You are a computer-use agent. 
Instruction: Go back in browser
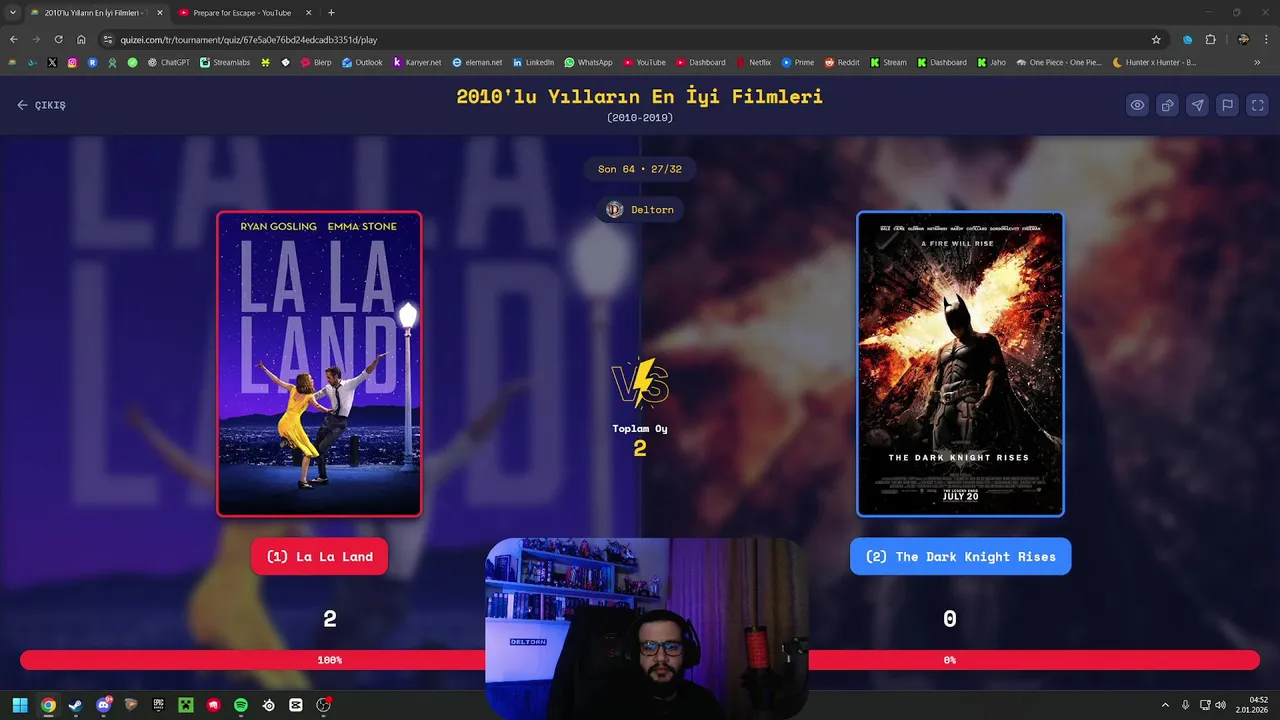pos(14,40)
